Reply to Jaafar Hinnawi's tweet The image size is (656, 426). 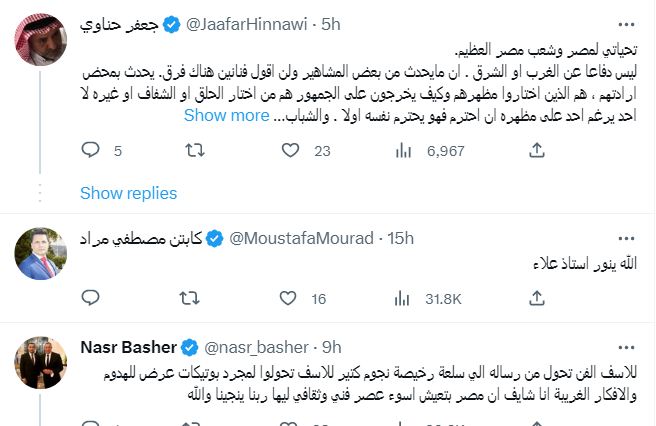(90, 150)
